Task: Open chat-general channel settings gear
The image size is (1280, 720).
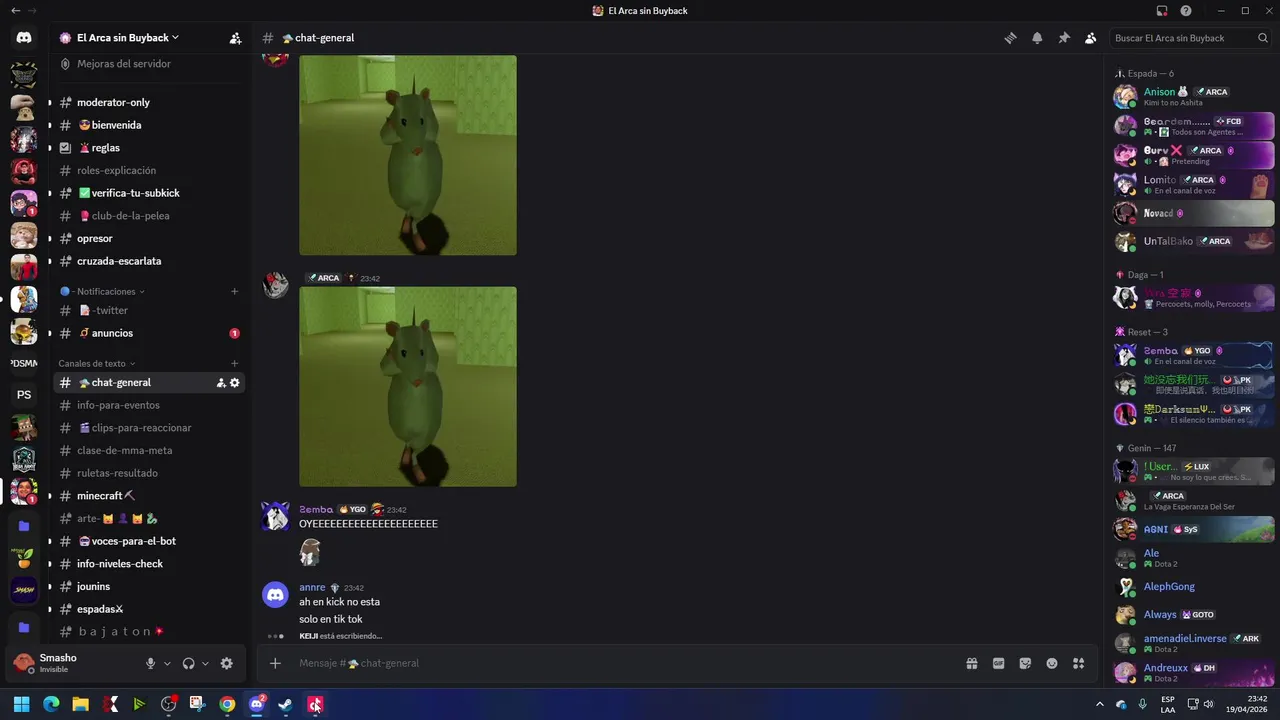Action: [x=235, y=383]
